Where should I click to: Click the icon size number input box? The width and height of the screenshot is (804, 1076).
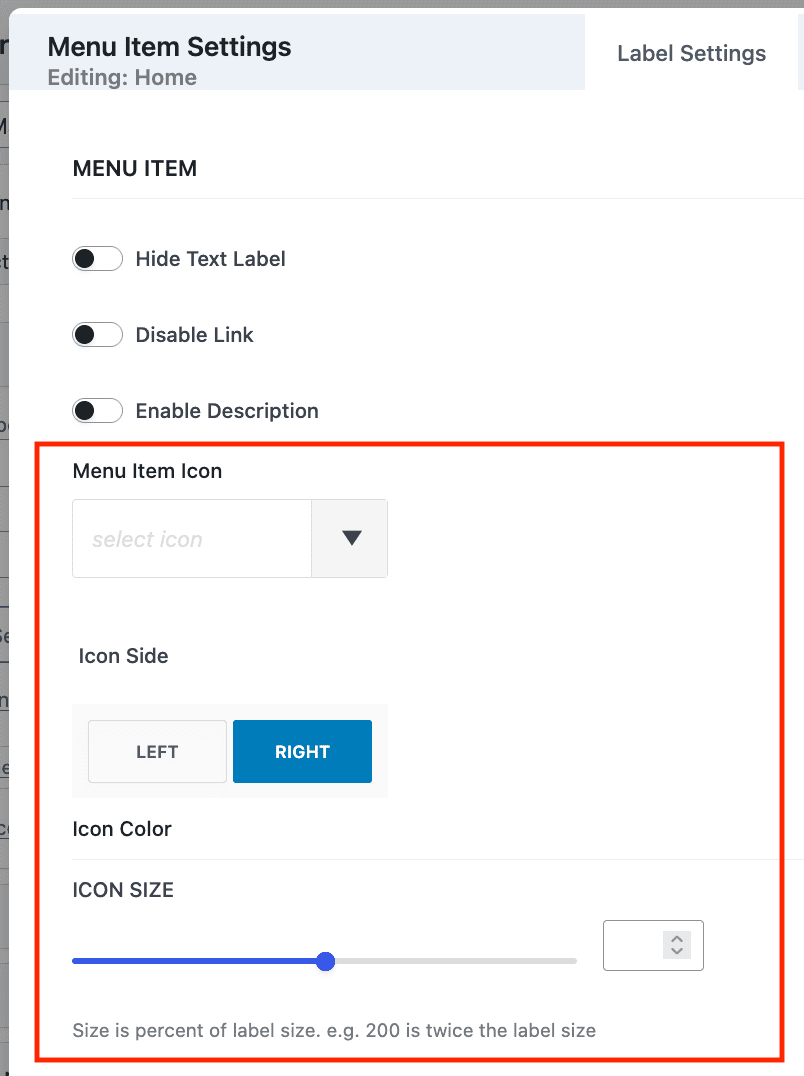pyautogui.click(x=640, y=945)
